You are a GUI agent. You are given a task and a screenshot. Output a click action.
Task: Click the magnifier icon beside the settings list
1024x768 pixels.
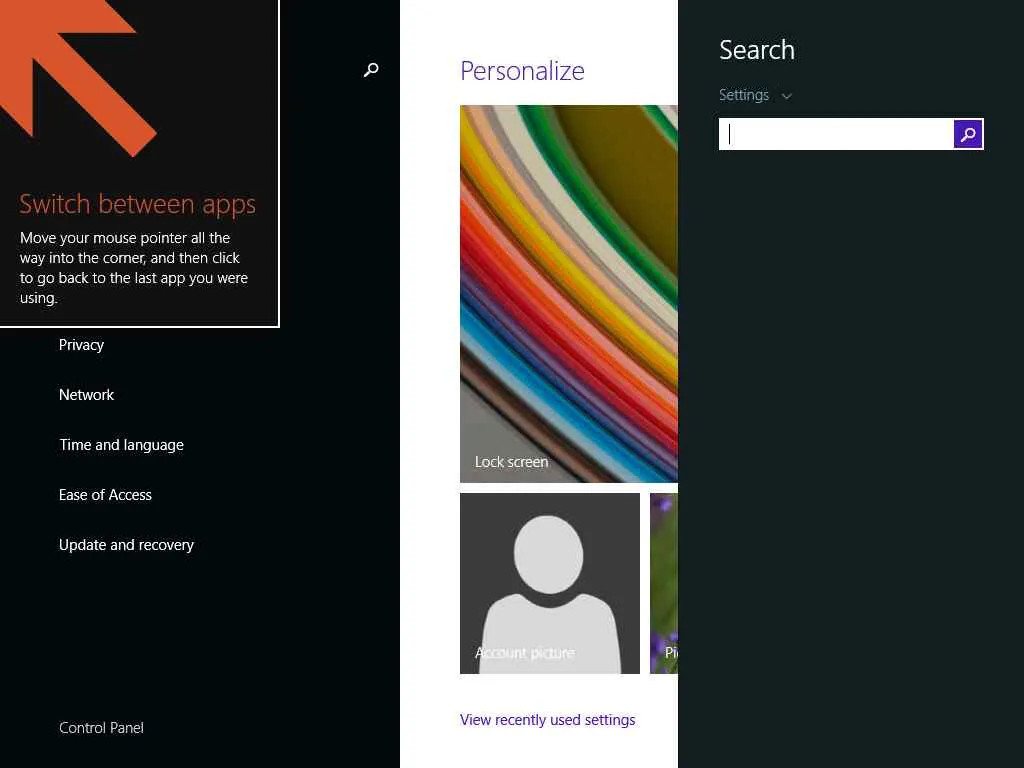point(371,70)
